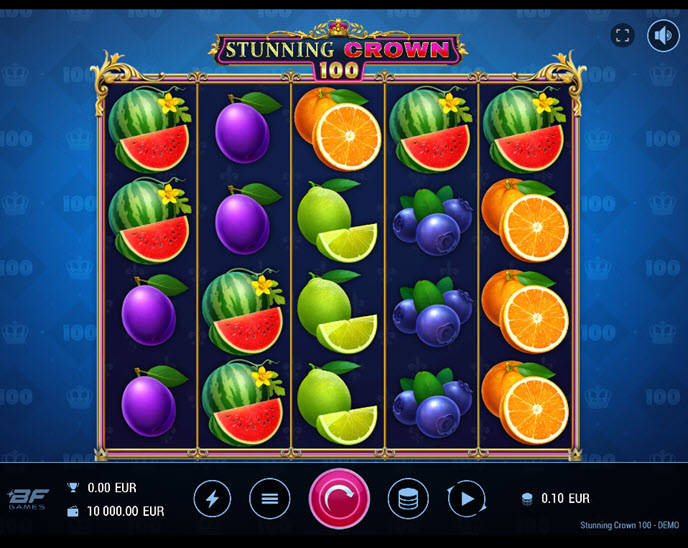The image size is (688, 548).
Task: Click the bottom blueberry symbol on fourth reel
Action: (433, 404)
